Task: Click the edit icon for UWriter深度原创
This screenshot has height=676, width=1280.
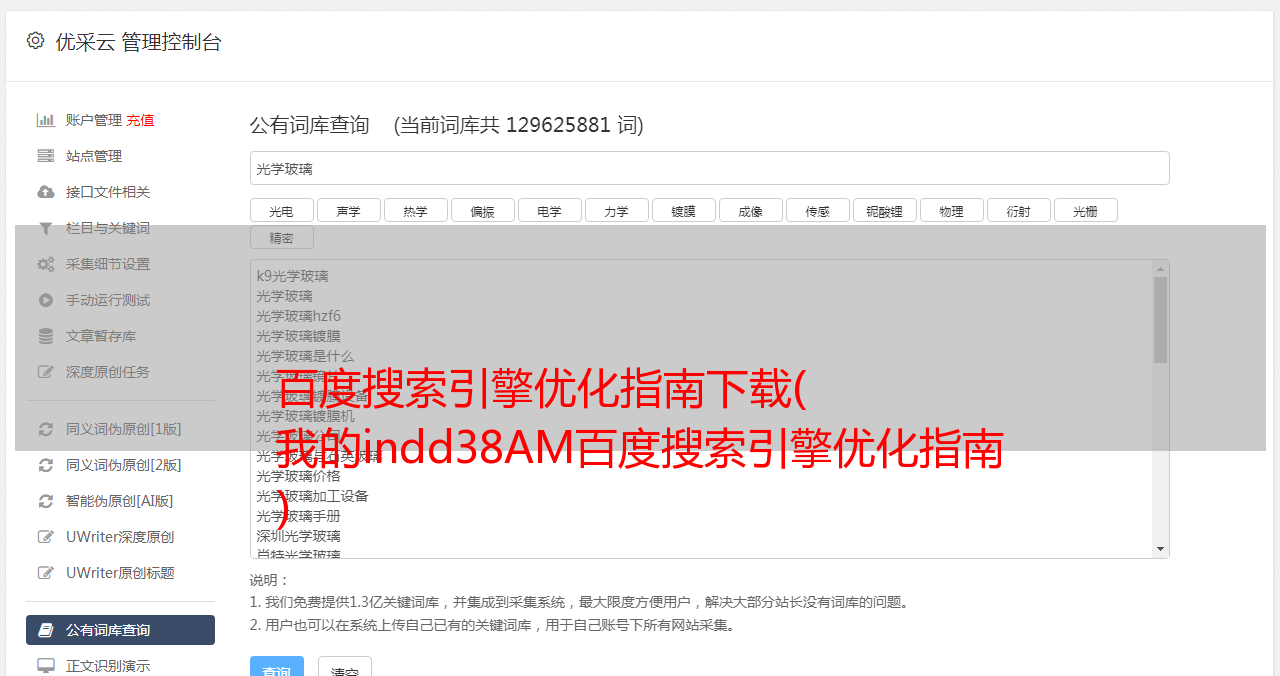Action: coord(46,537)
